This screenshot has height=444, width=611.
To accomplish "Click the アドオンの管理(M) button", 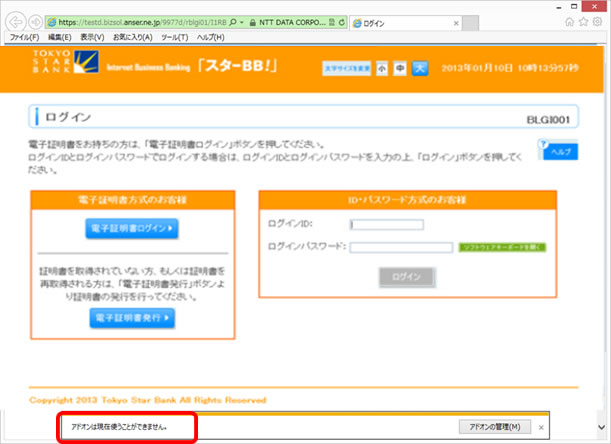I will 495,427.
